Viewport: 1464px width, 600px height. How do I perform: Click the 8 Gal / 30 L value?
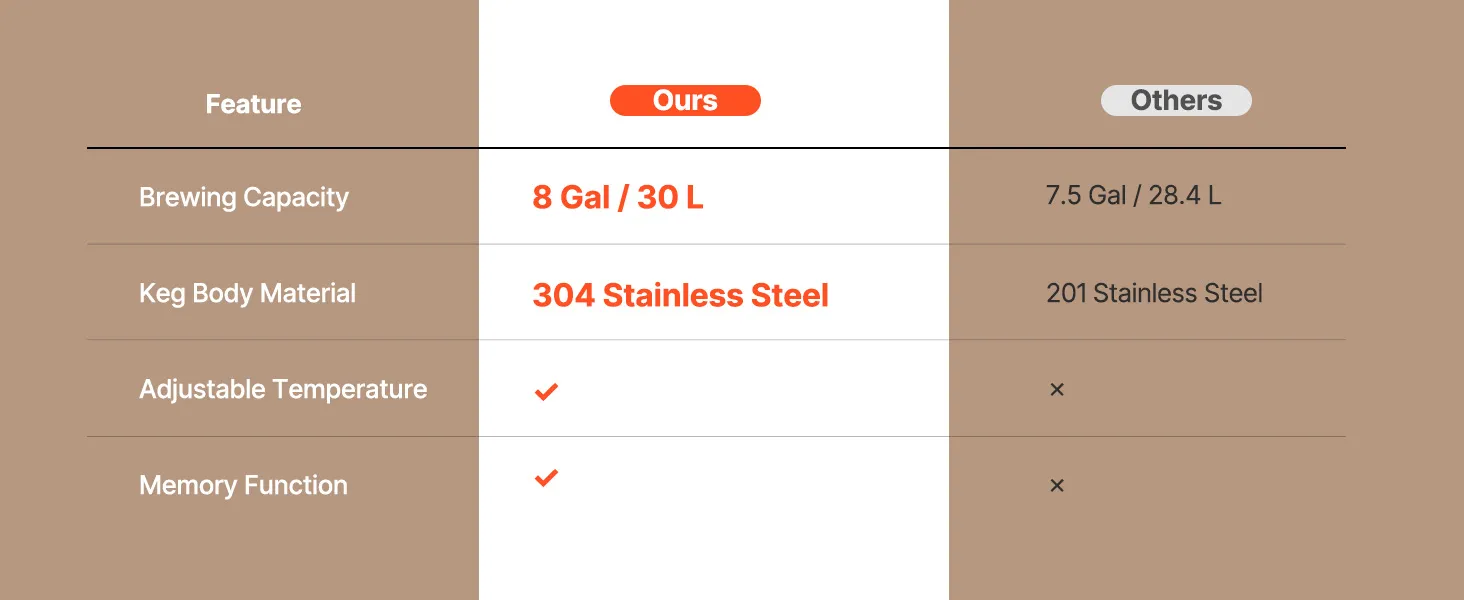(x=617, y=197)
